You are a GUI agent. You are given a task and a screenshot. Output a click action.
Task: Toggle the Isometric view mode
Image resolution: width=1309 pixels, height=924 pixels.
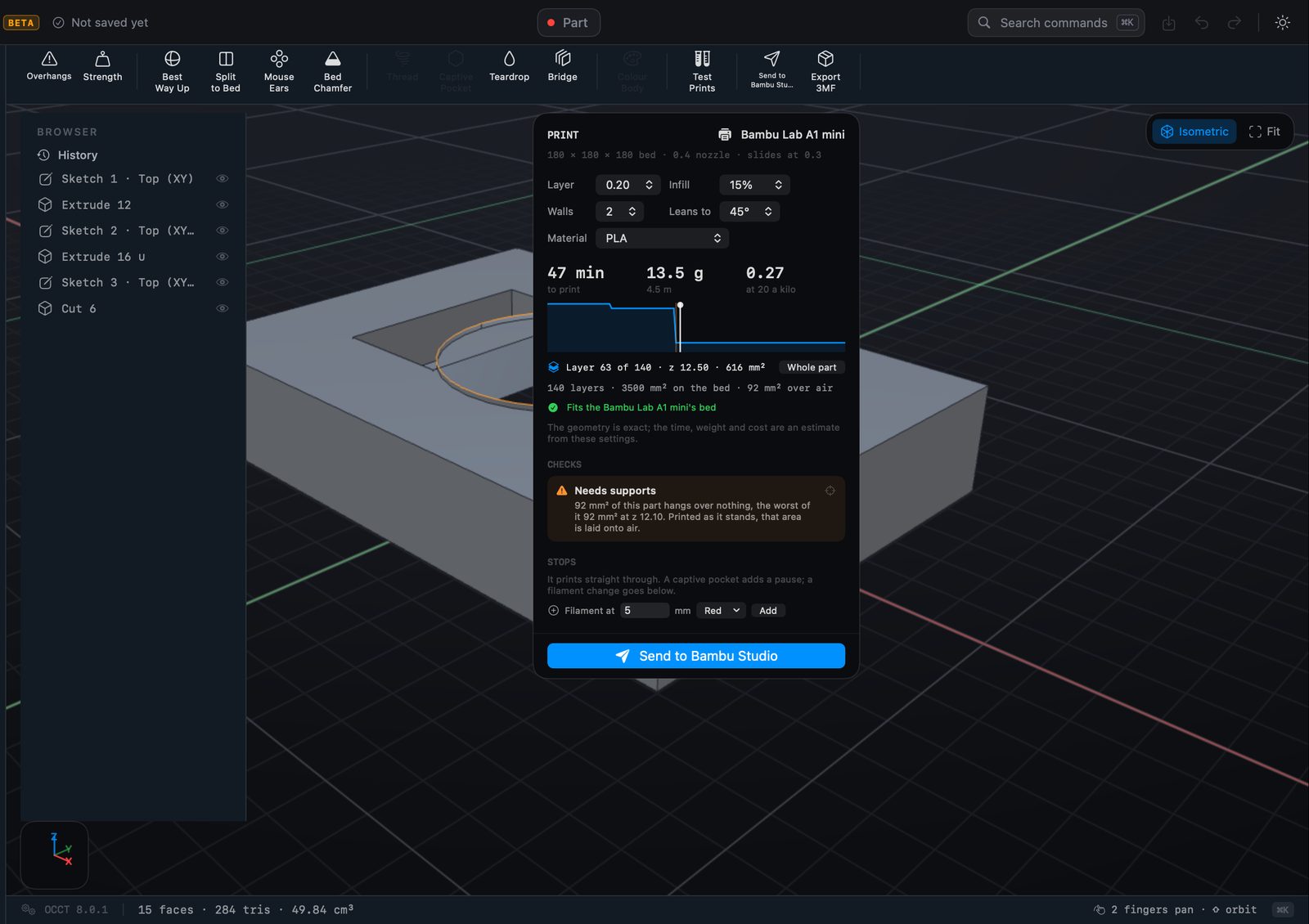(x=1195, y=132)
